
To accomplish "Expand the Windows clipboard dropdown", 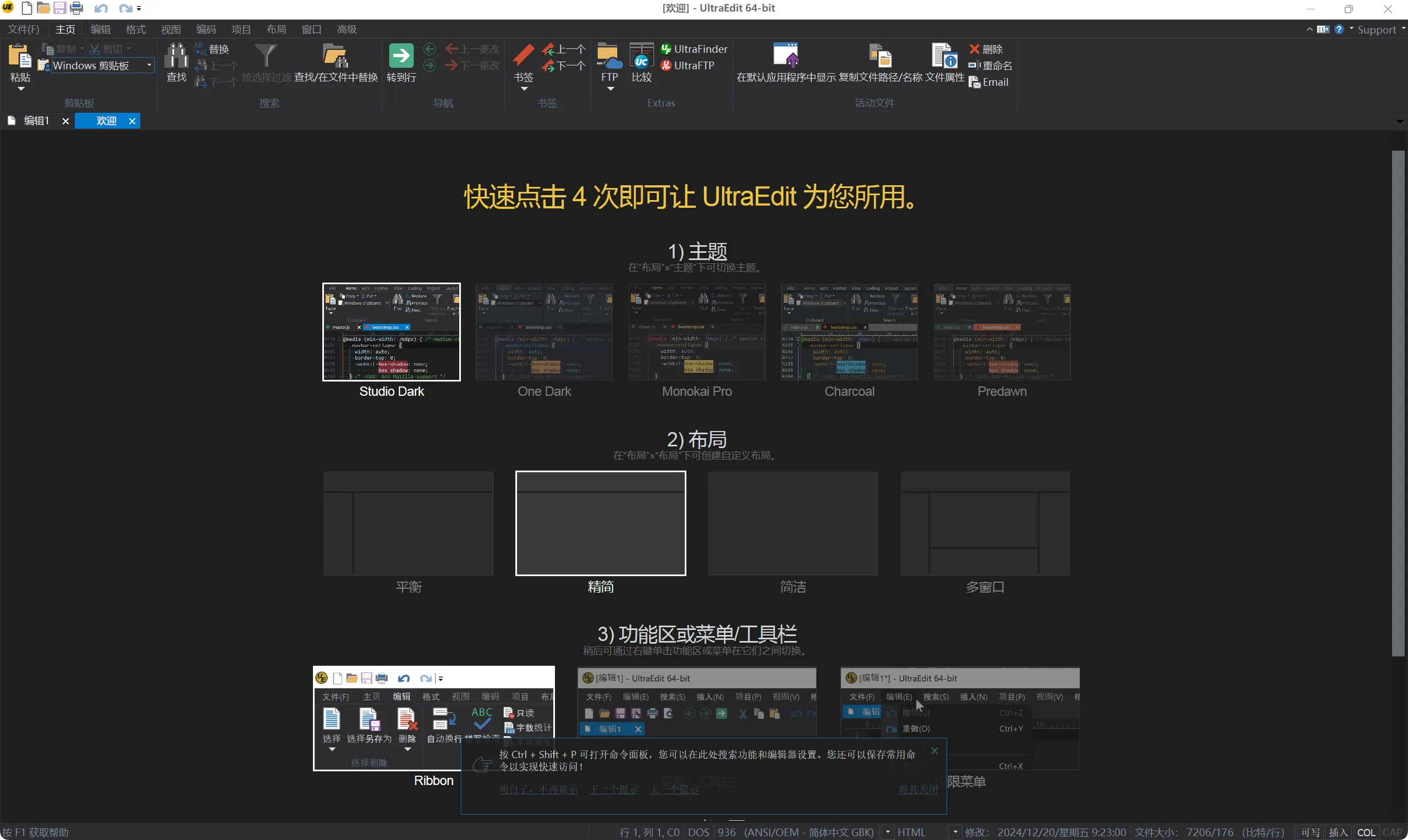I will (x=149, y=65).
